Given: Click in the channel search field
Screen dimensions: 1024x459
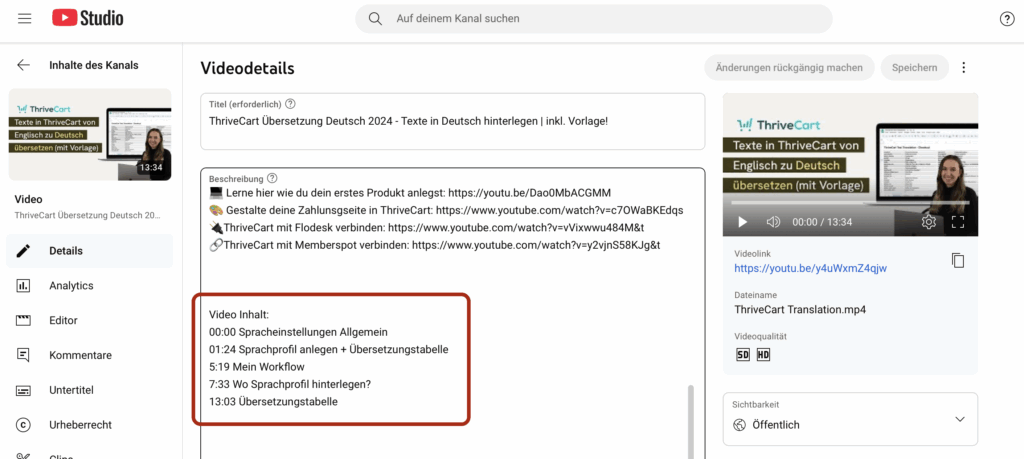Looking at the screenshot, I should [x=594, y=19].
